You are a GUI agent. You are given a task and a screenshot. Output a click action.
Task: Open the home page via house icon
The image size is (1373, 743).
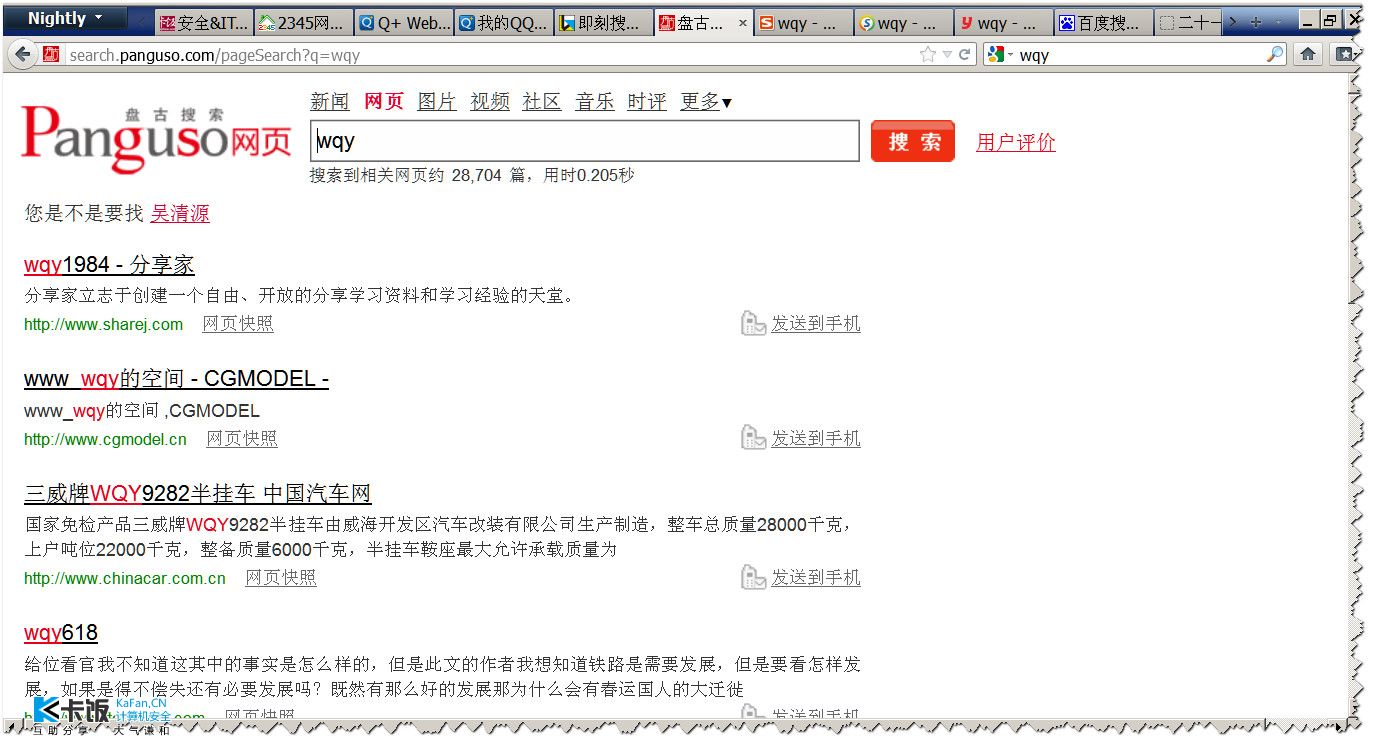pyautogui.click(x=1308, y=55)
